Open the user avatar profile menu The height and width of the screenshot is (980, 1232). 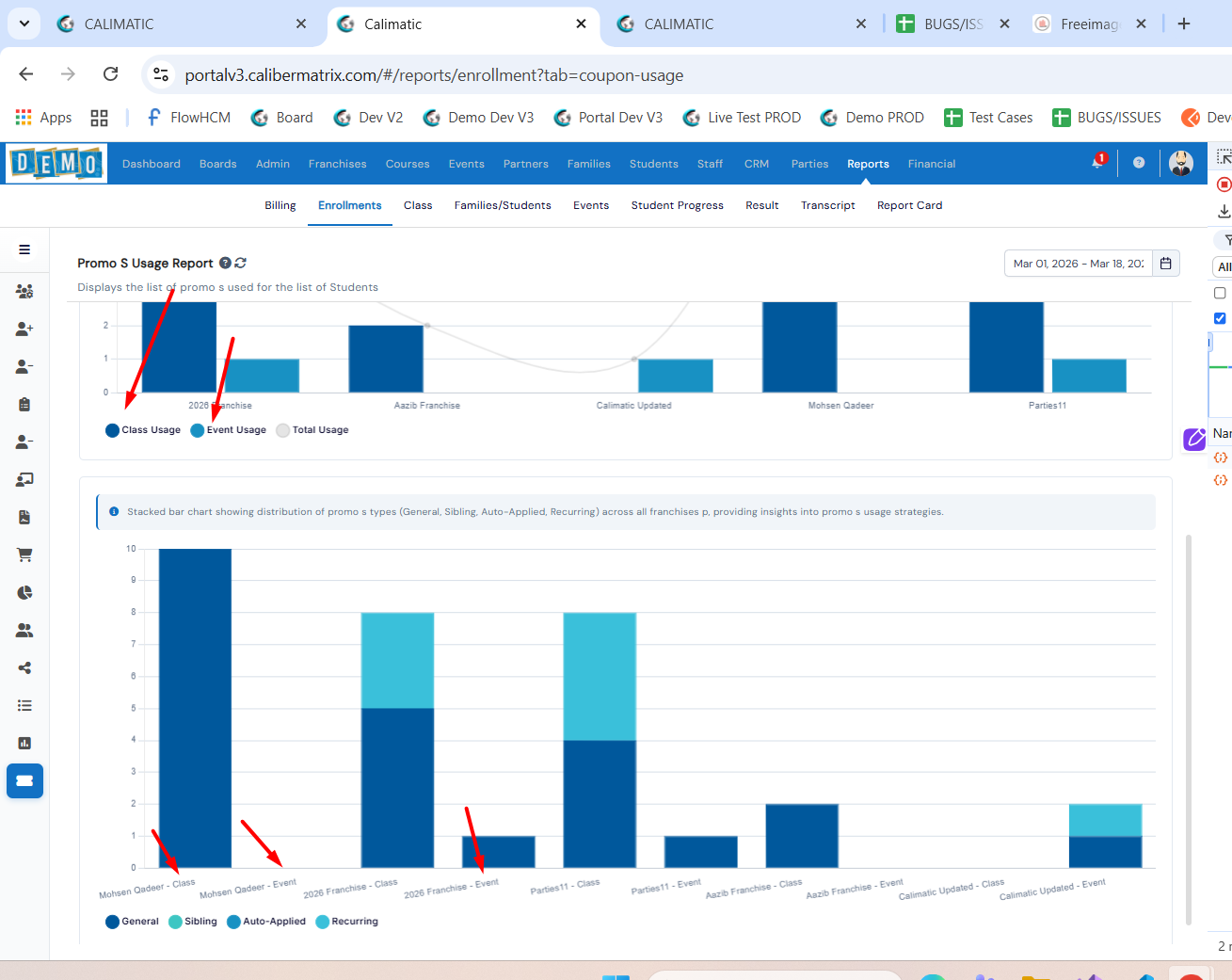point(1180,163)
